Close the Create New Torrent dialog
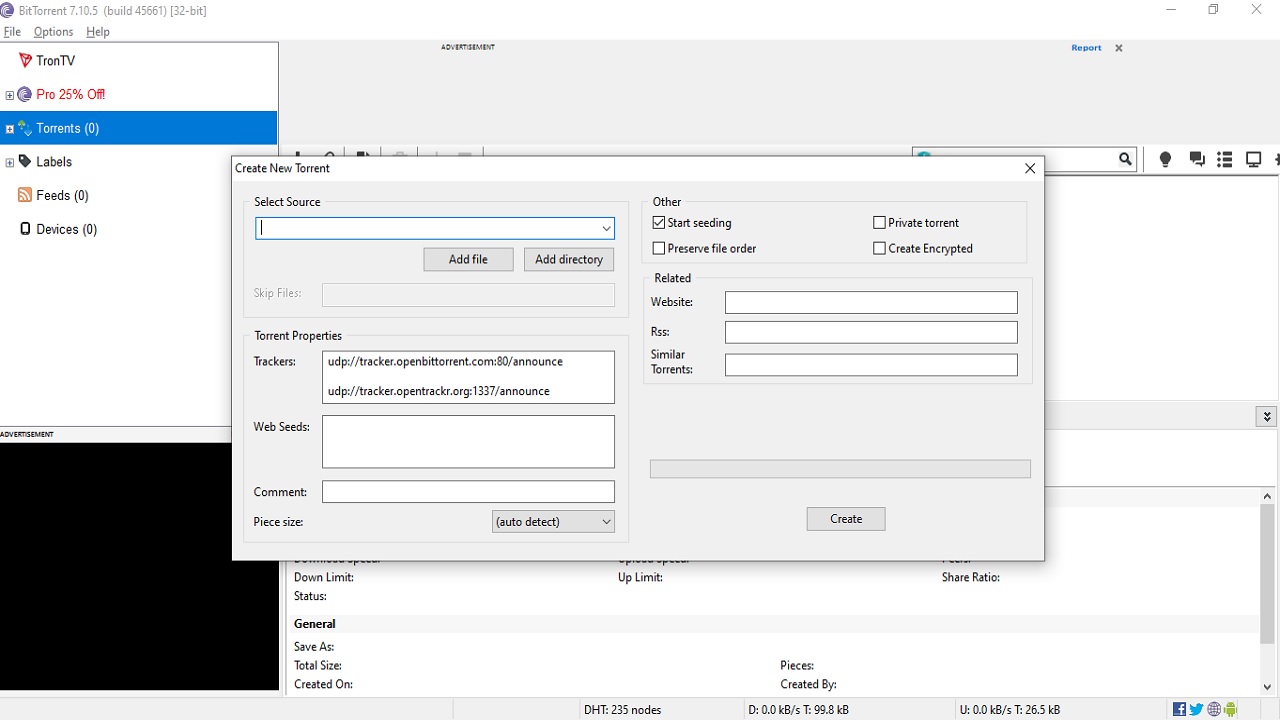Screen dimensions: 1280x720 click(1030, 168)
